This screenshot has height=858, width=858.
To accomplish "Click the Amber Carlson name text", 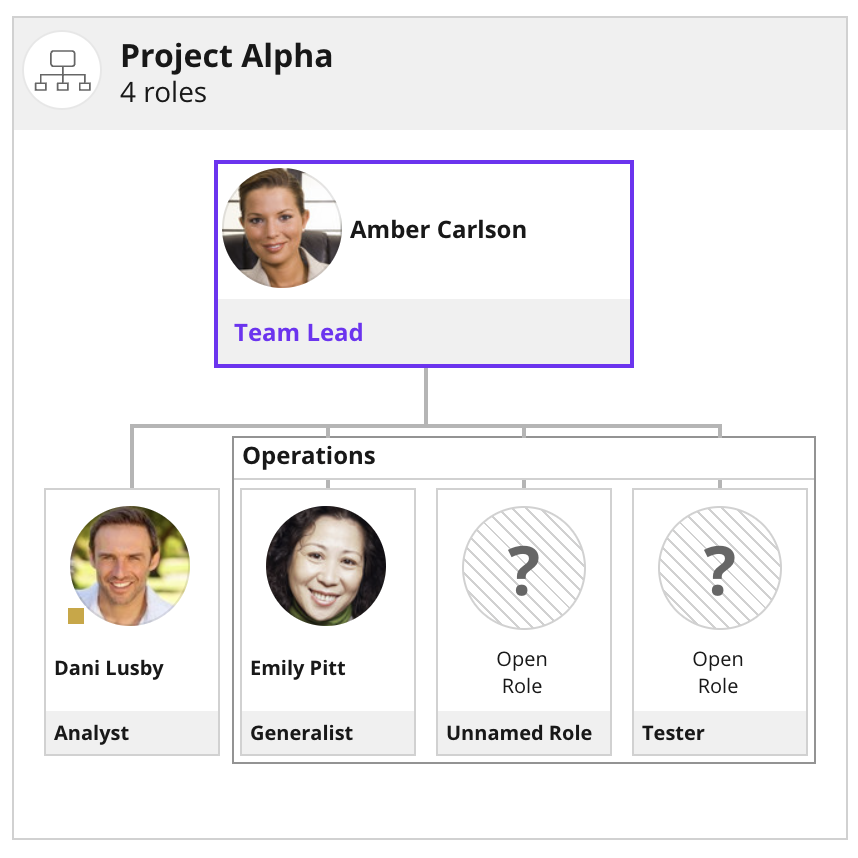I will coord(438,229).
